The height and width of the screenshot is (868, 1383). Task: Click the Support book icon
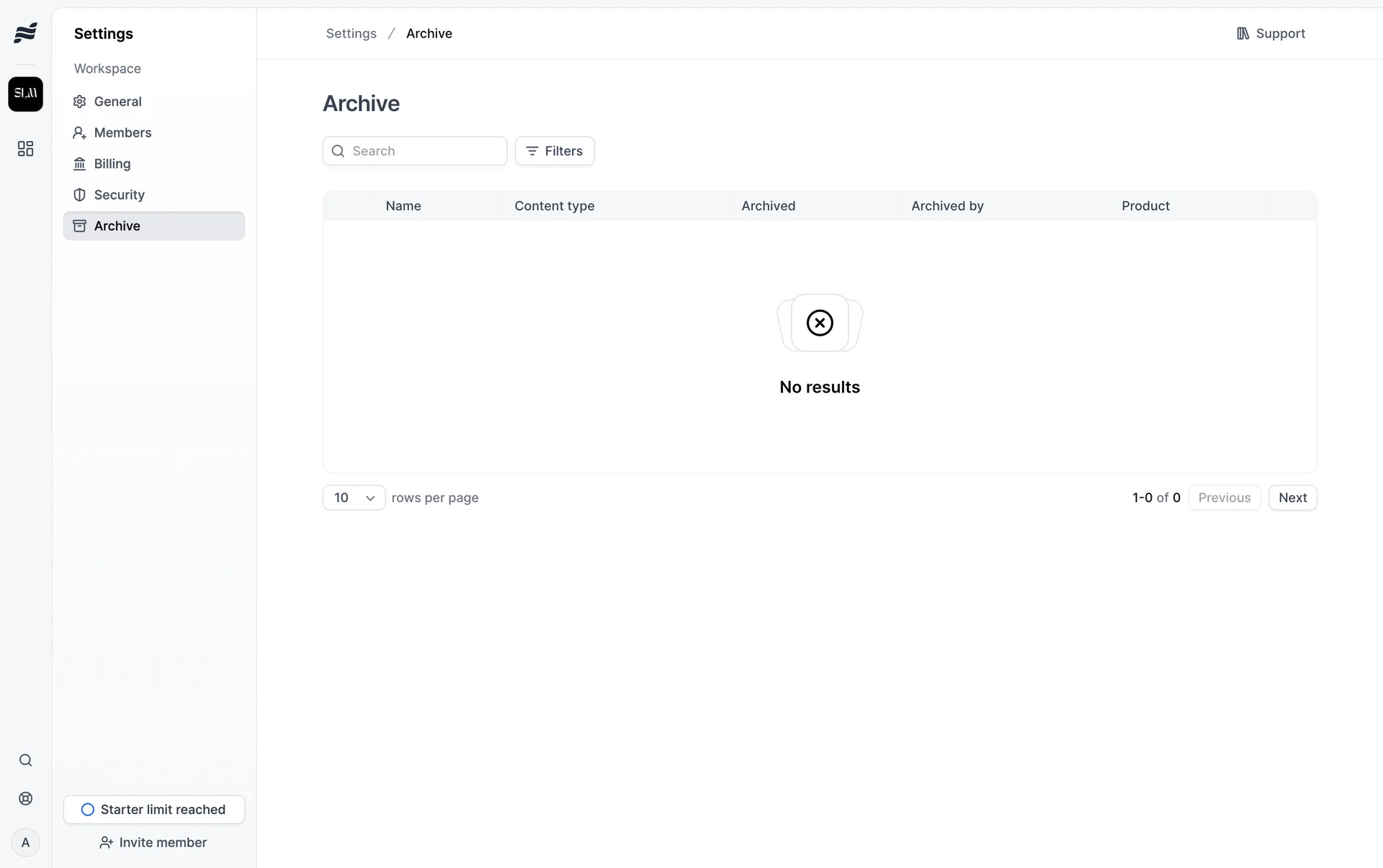1243,33
